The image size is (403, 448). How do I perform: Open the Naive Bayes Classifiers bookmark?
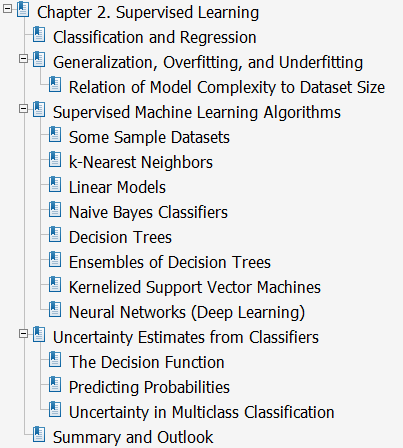148,212
